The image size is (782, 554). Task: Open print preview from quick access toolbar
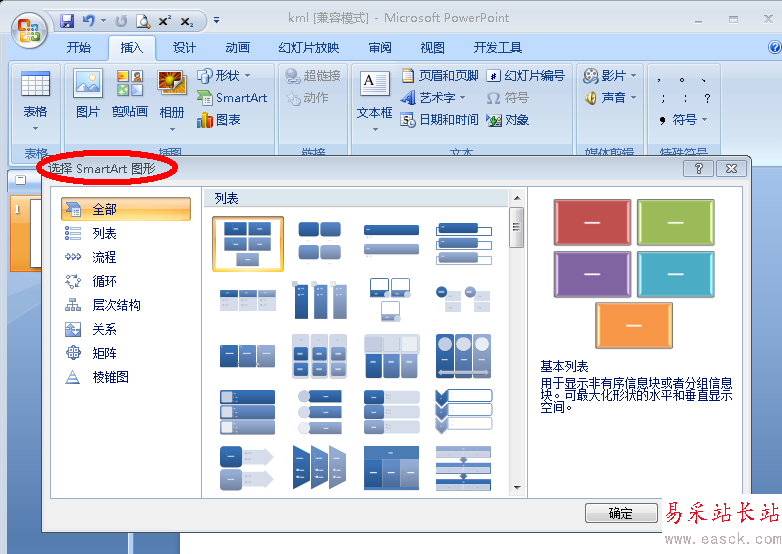click(143, 21)
